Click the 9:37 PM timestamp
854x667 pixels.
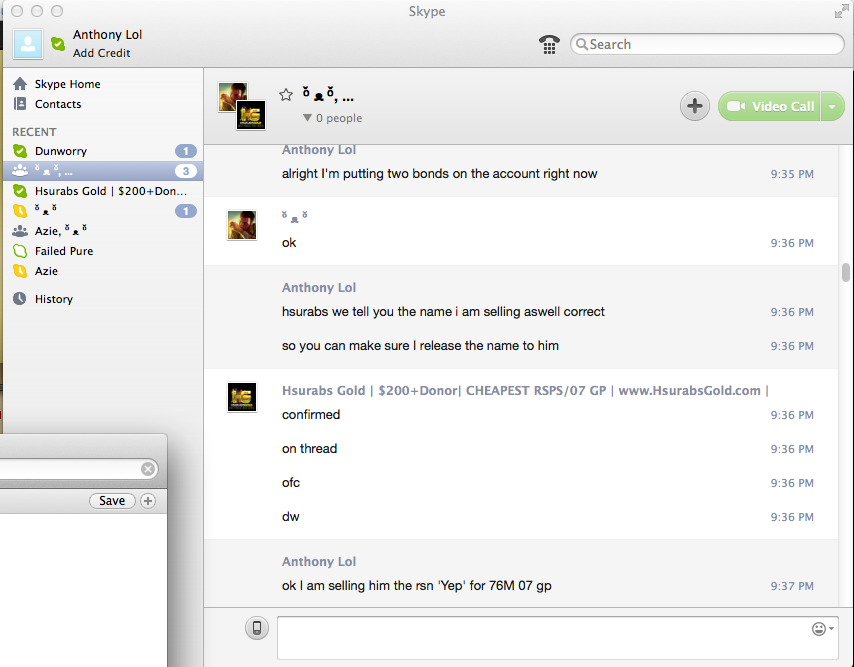click(x=792, y=586)
